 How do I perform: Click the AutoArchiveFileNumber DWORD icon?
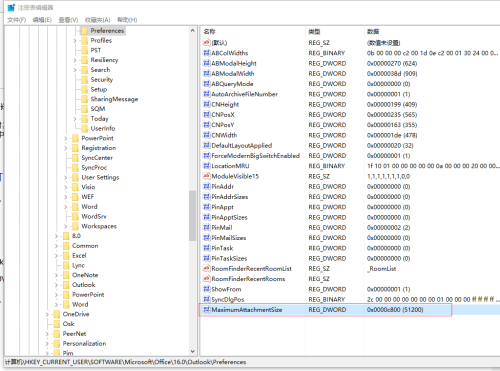[x=207, y=94]
